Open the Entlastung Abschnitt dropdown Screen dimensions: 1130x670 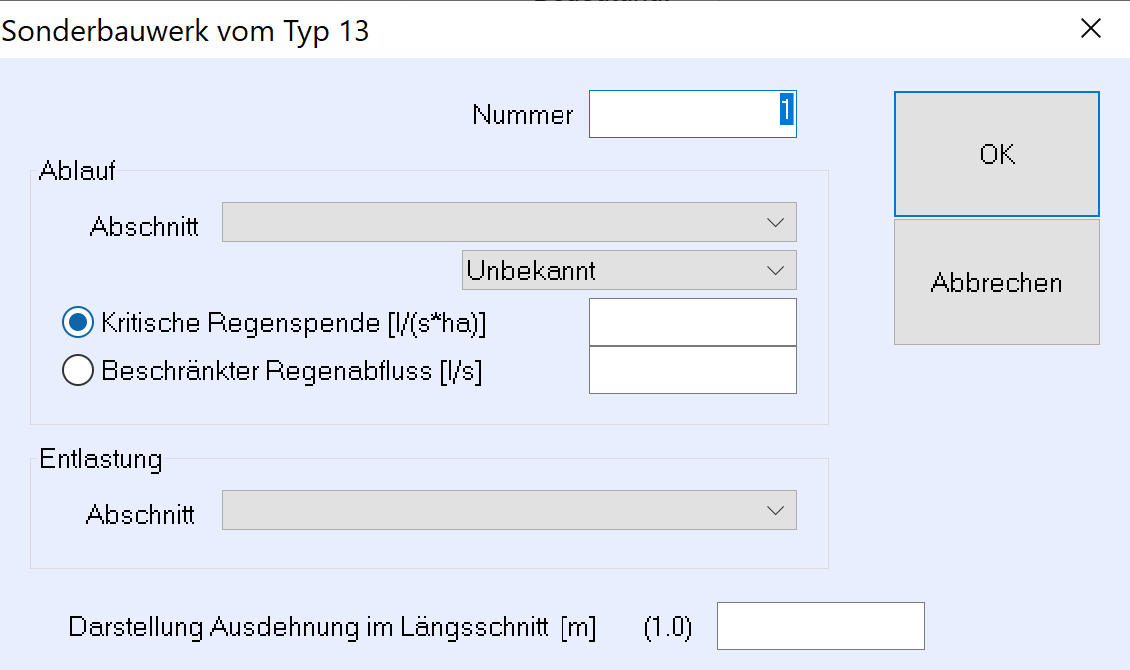pos(509,510)
